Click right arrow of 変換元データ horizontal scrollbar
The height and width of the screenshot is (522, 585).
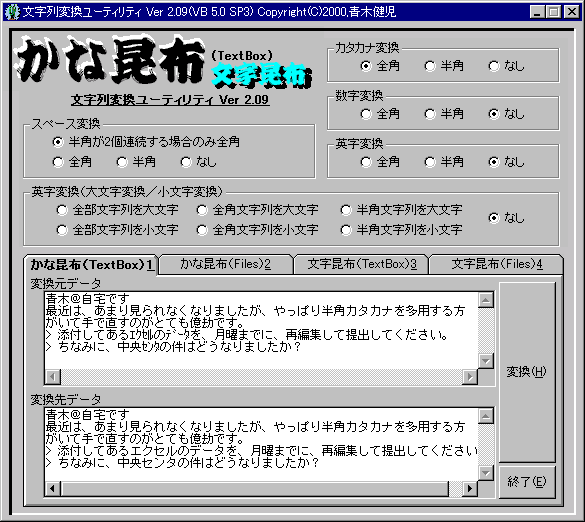tap(470, 377)
